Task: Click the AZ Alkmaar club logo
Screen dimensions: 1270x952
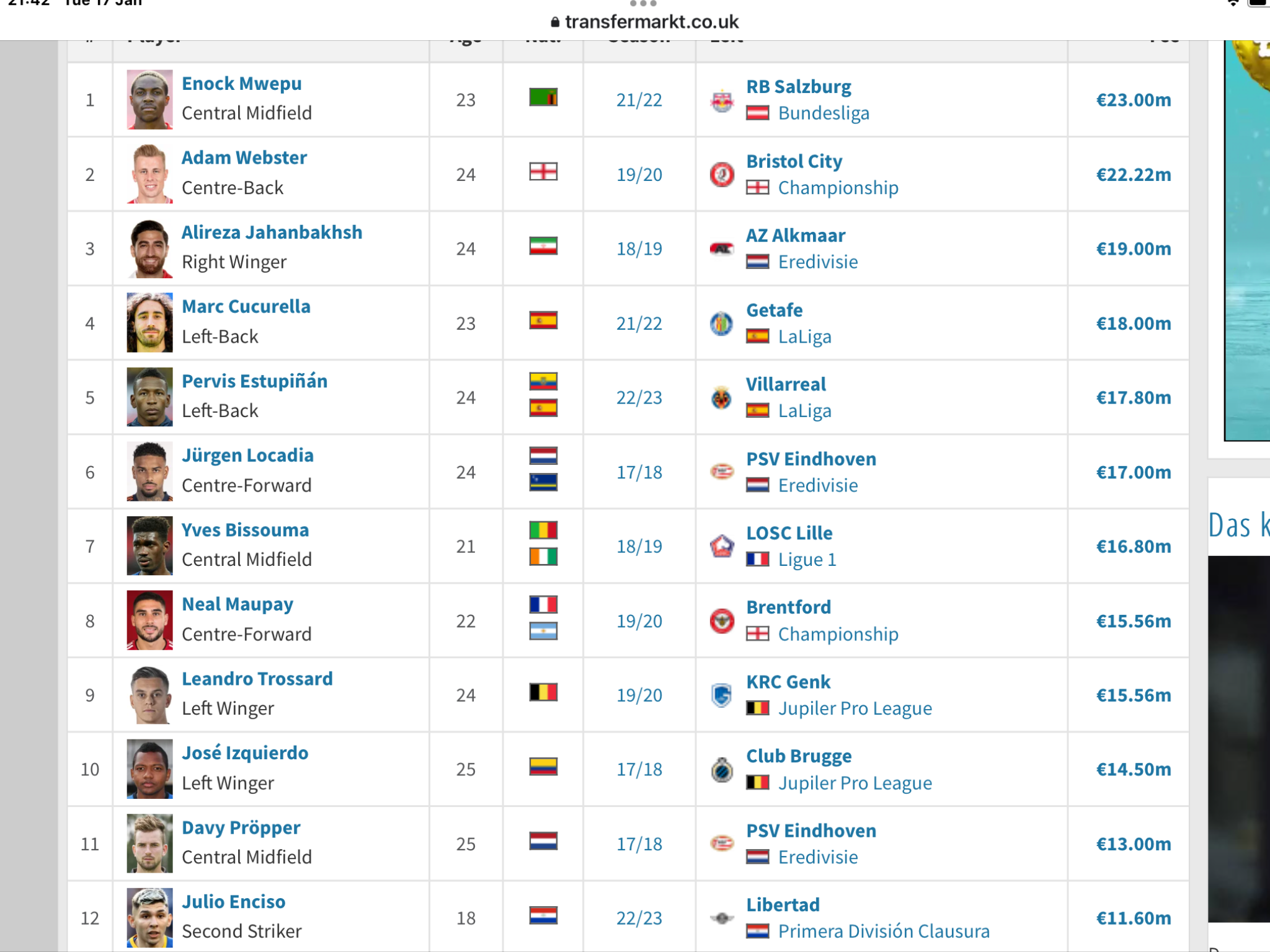Action: tap(722, 249)
